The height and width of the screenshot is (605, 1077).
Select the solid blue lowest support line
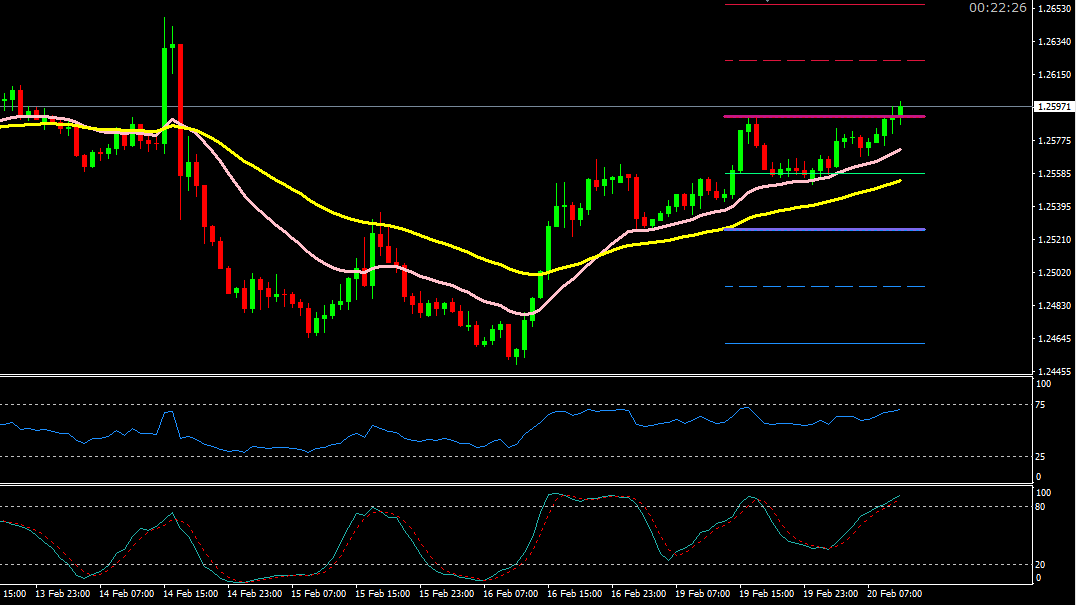click(824, 343)
